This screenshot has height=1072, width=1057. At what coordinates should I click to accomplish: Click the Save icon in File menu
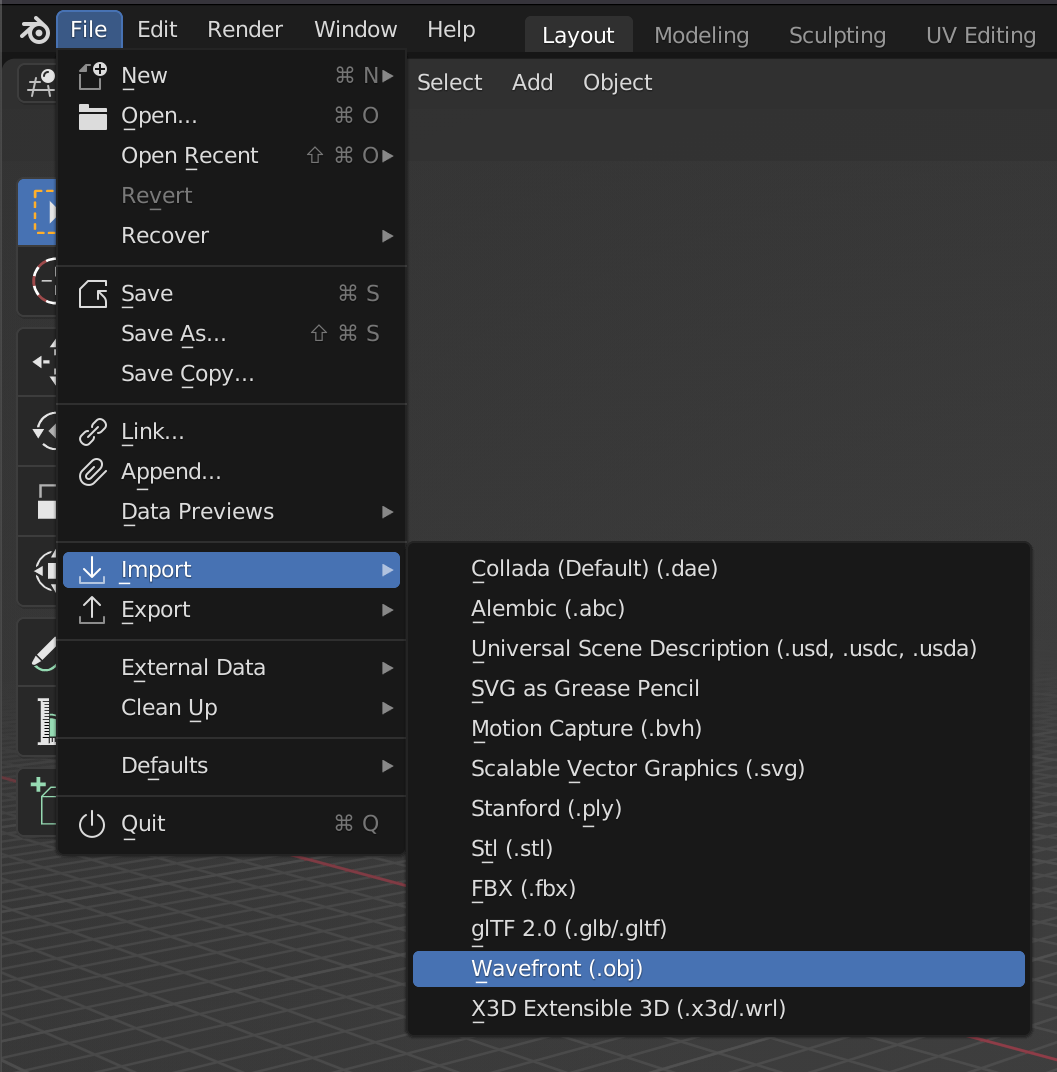pyautogui.click(x=92, y=294)
